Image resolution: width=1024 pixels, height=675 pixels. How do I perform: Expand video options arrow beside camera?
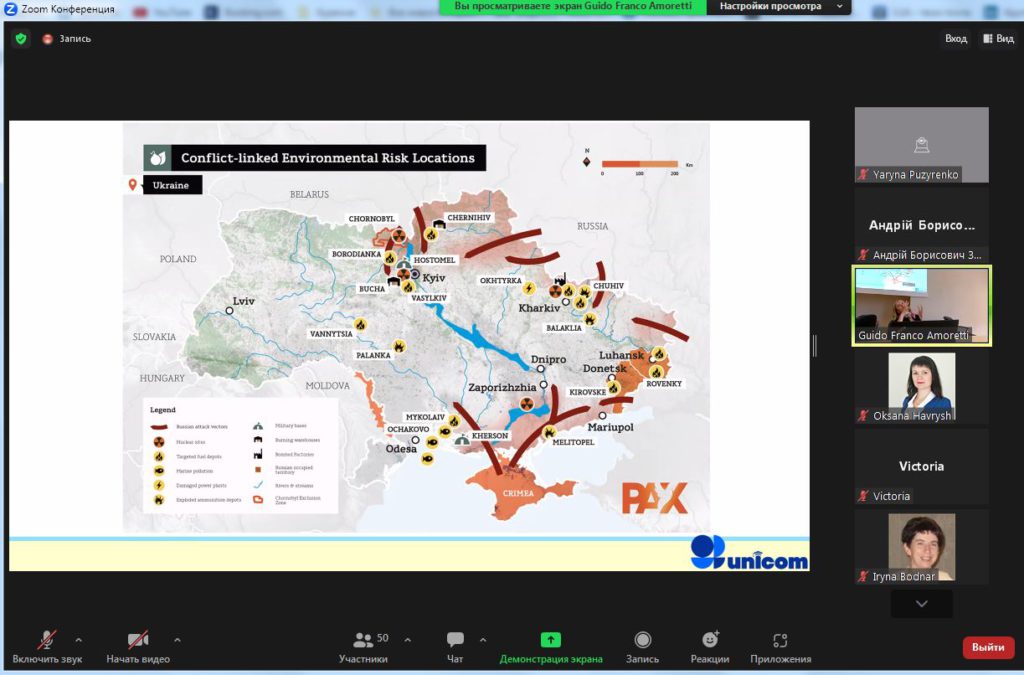click(x=177, y=640)
